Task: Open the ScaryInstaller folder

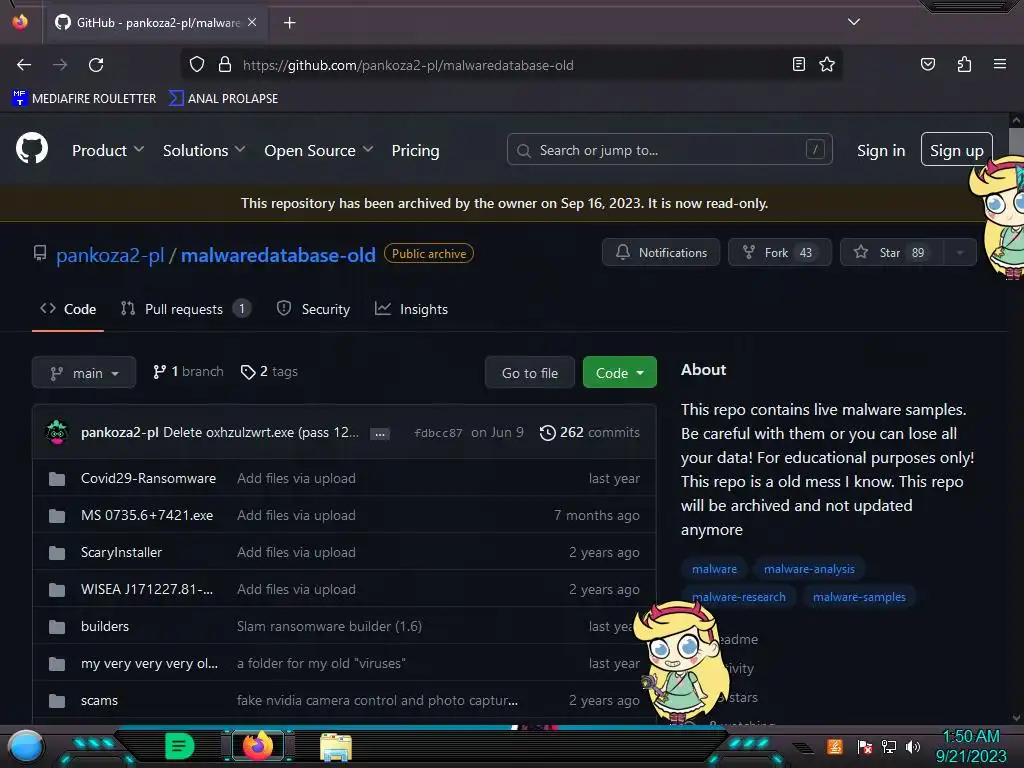Action: click(x=121, y=552)
